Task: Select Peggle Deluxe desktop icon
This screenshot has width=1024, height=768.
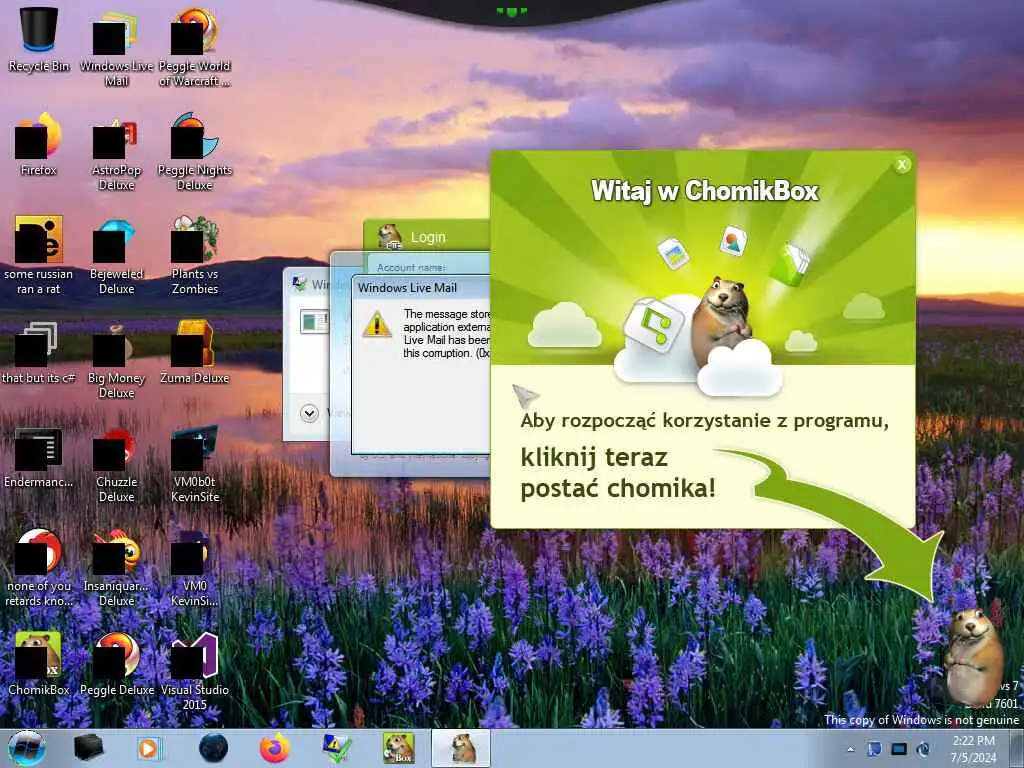Action: pos(116,663)
